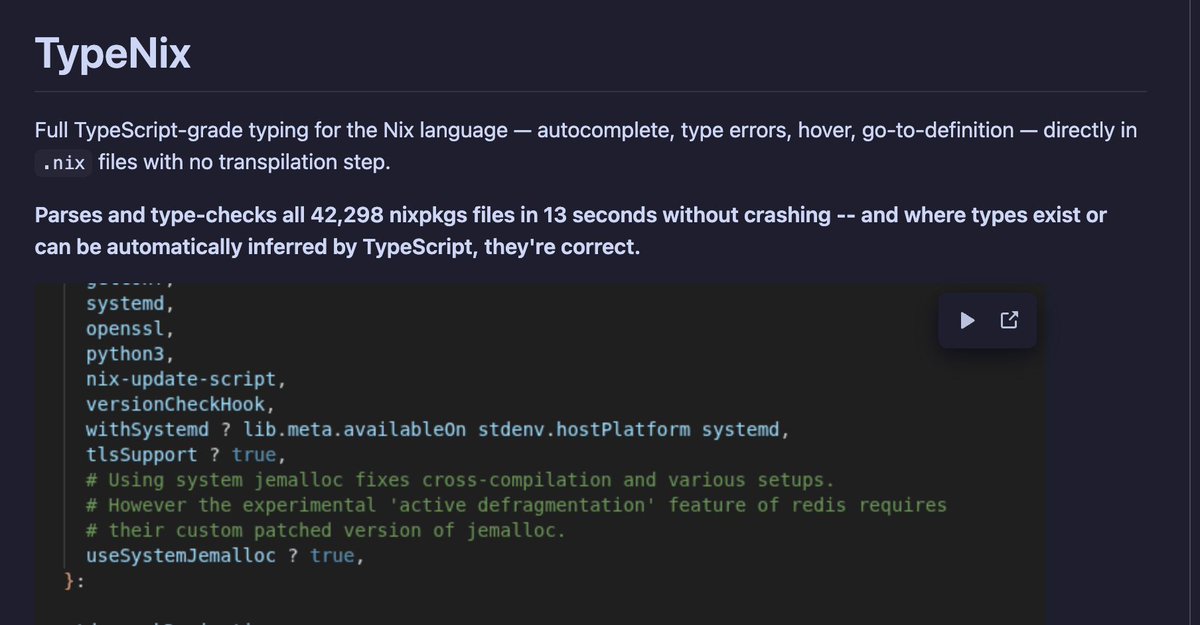Image resolution: width=1200 pixels, height=625 pixels.
Task: Click the TypeNix heading
Action: tap(112, 53)
